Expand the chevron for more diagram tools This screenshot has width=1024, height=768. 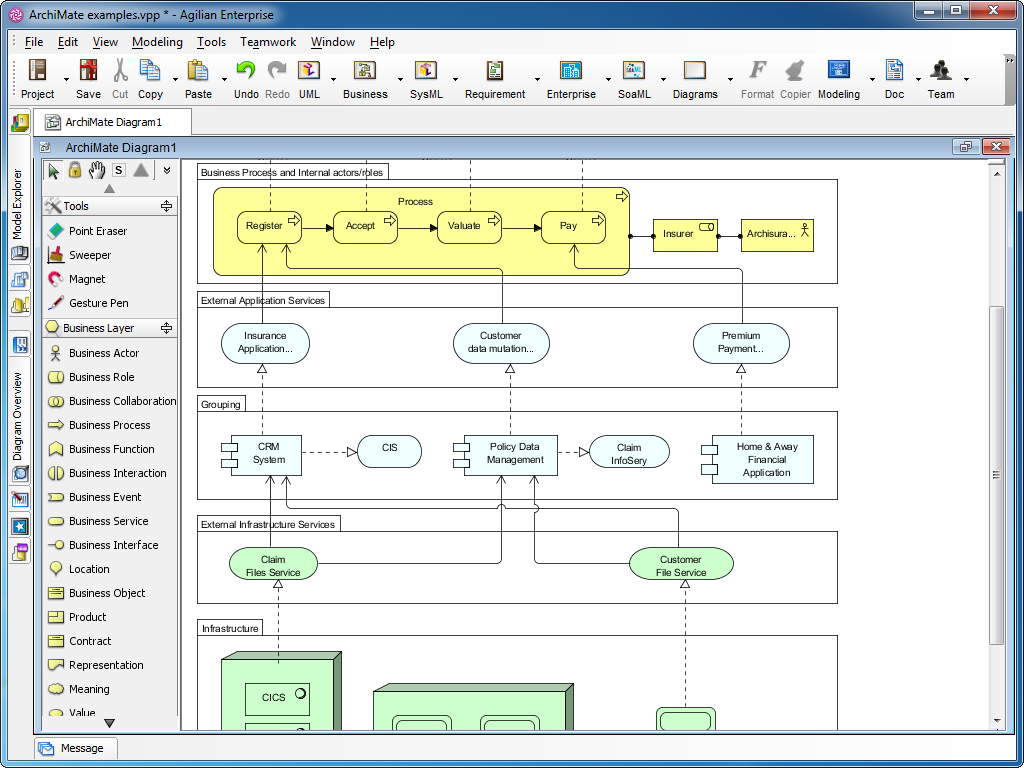point(166,170)
